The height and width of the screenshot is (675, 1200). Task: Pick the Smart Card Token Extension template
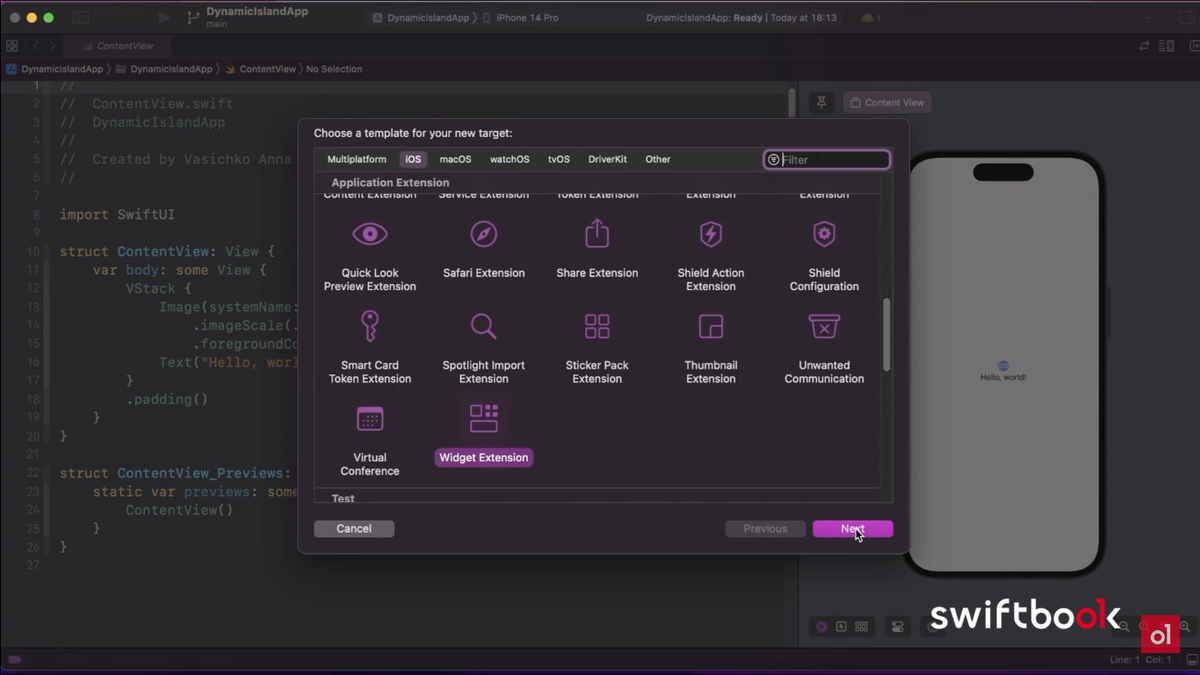tap(370, 347)
